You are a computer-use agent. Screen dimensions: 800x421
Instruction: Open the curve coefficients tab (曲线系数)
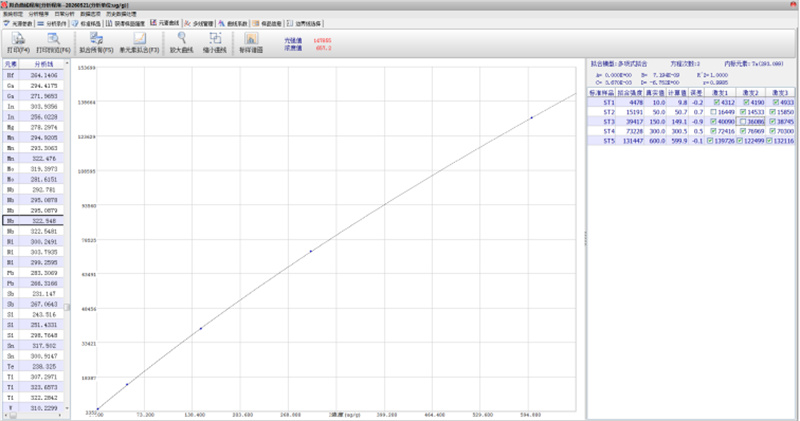click(233, 23)
